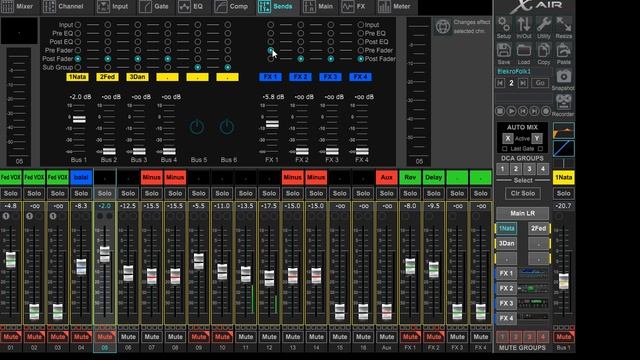The image size is (640, 360).
Task: Click the Load folder icon
Action: pos(524,51)
